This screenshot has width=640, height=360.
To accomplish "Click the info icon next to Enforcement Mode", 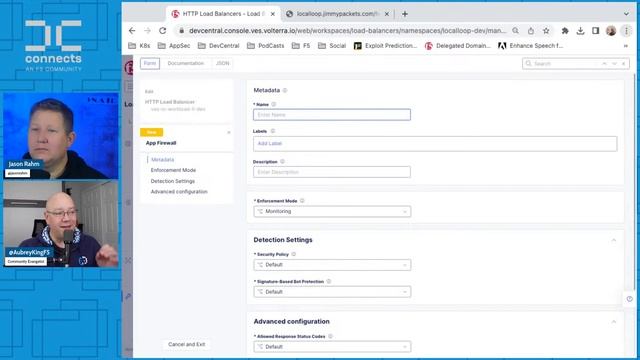I will [302, 201].
